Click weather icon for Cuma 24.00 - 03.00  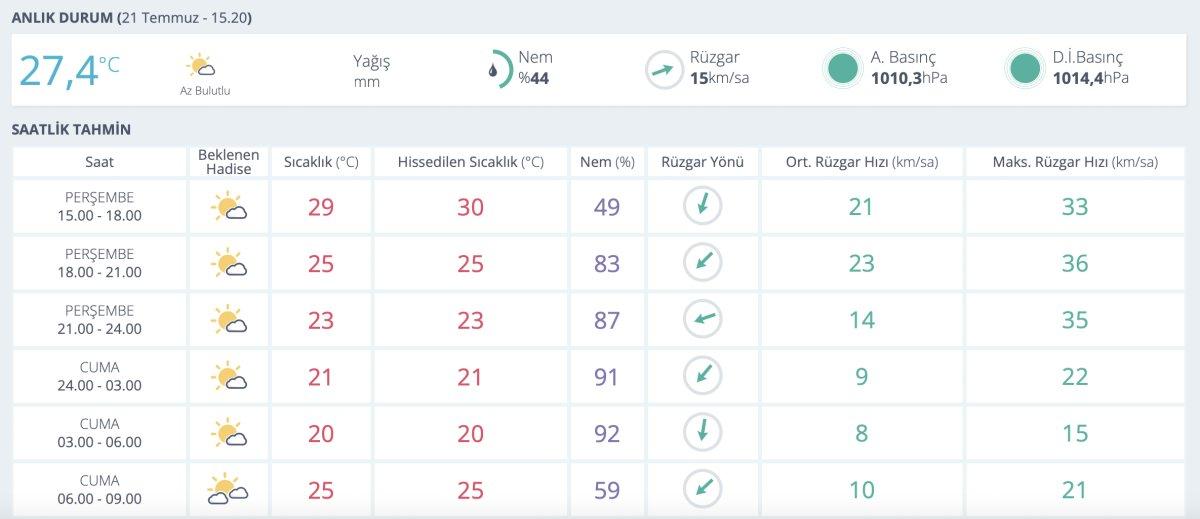tap(229, 376)
